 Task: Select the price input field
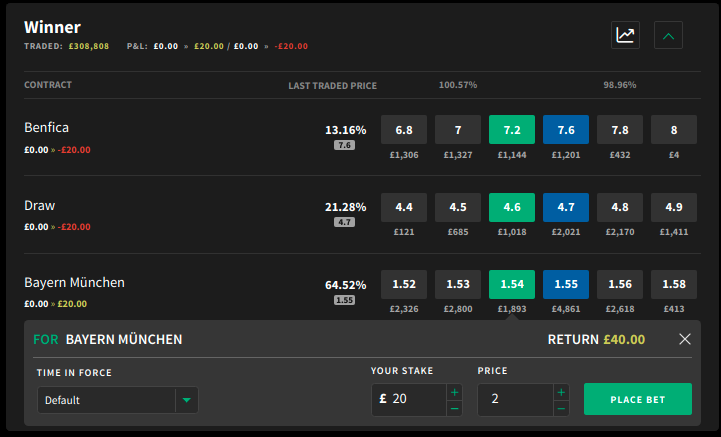coord(515,399)
